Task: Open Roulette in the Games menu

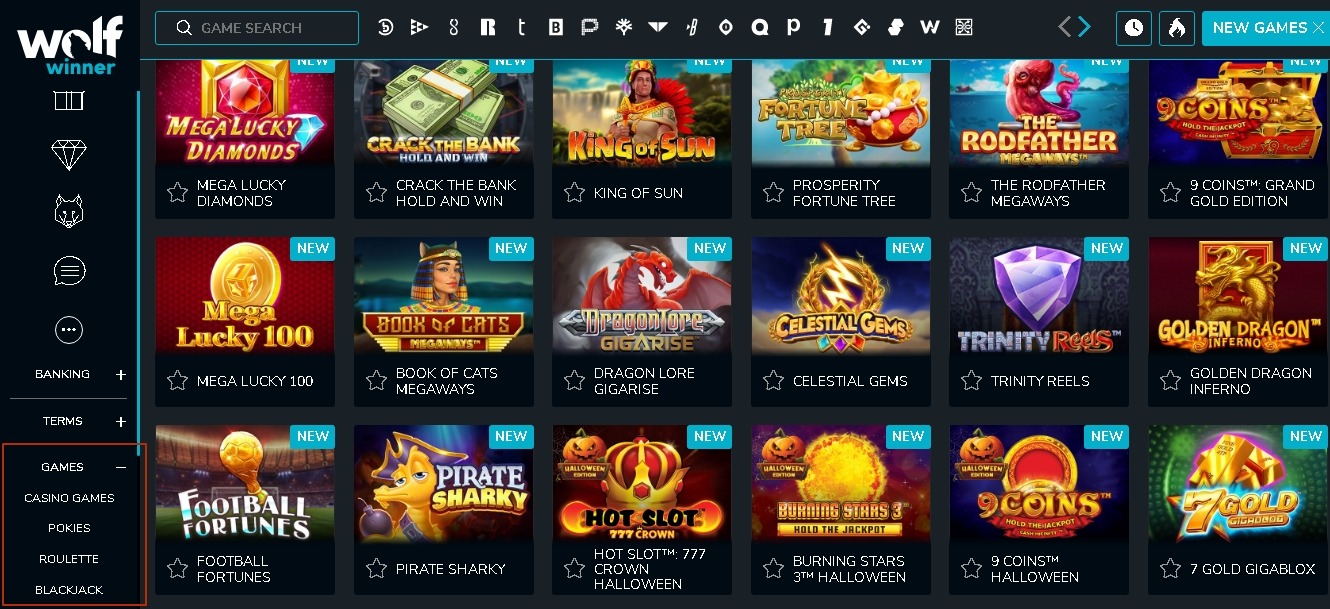Action: pos(69,559)
